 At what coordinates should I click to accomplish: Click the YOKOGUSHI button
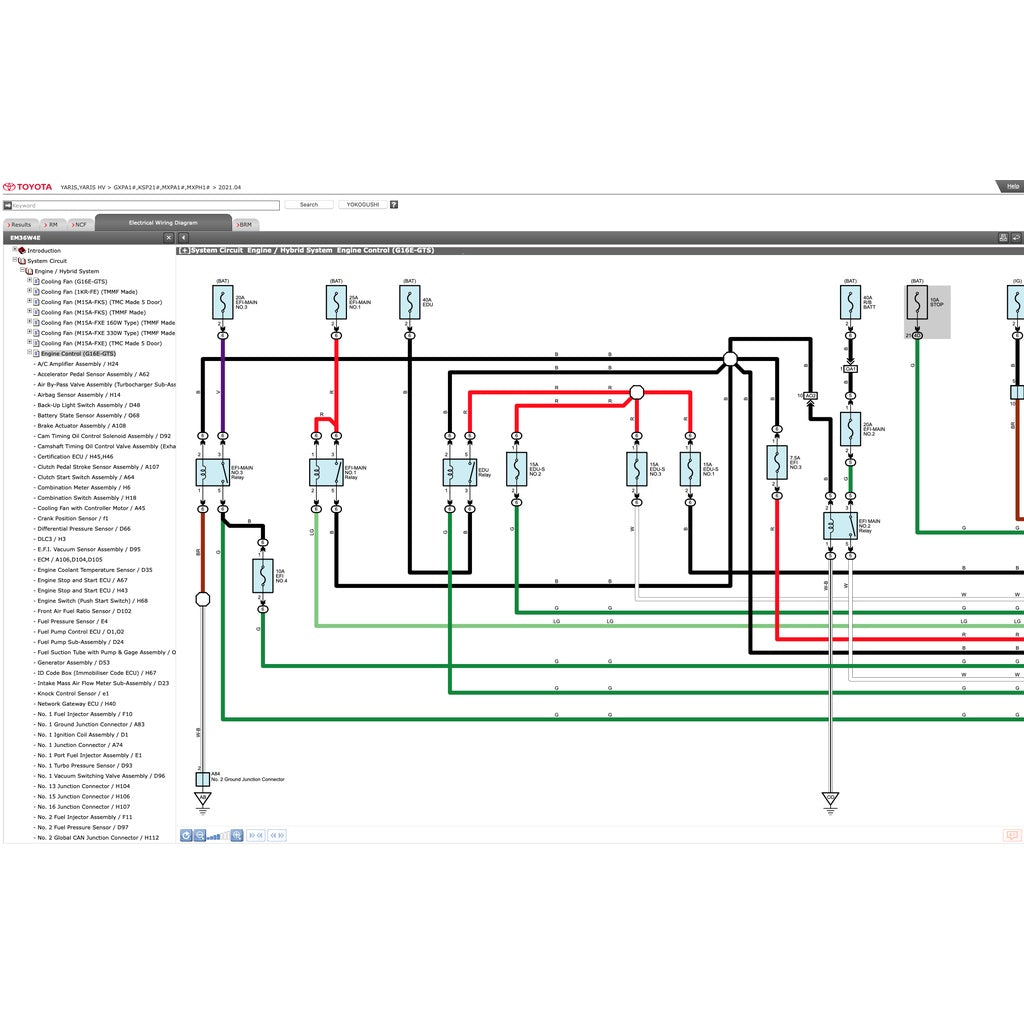[362, 204]
